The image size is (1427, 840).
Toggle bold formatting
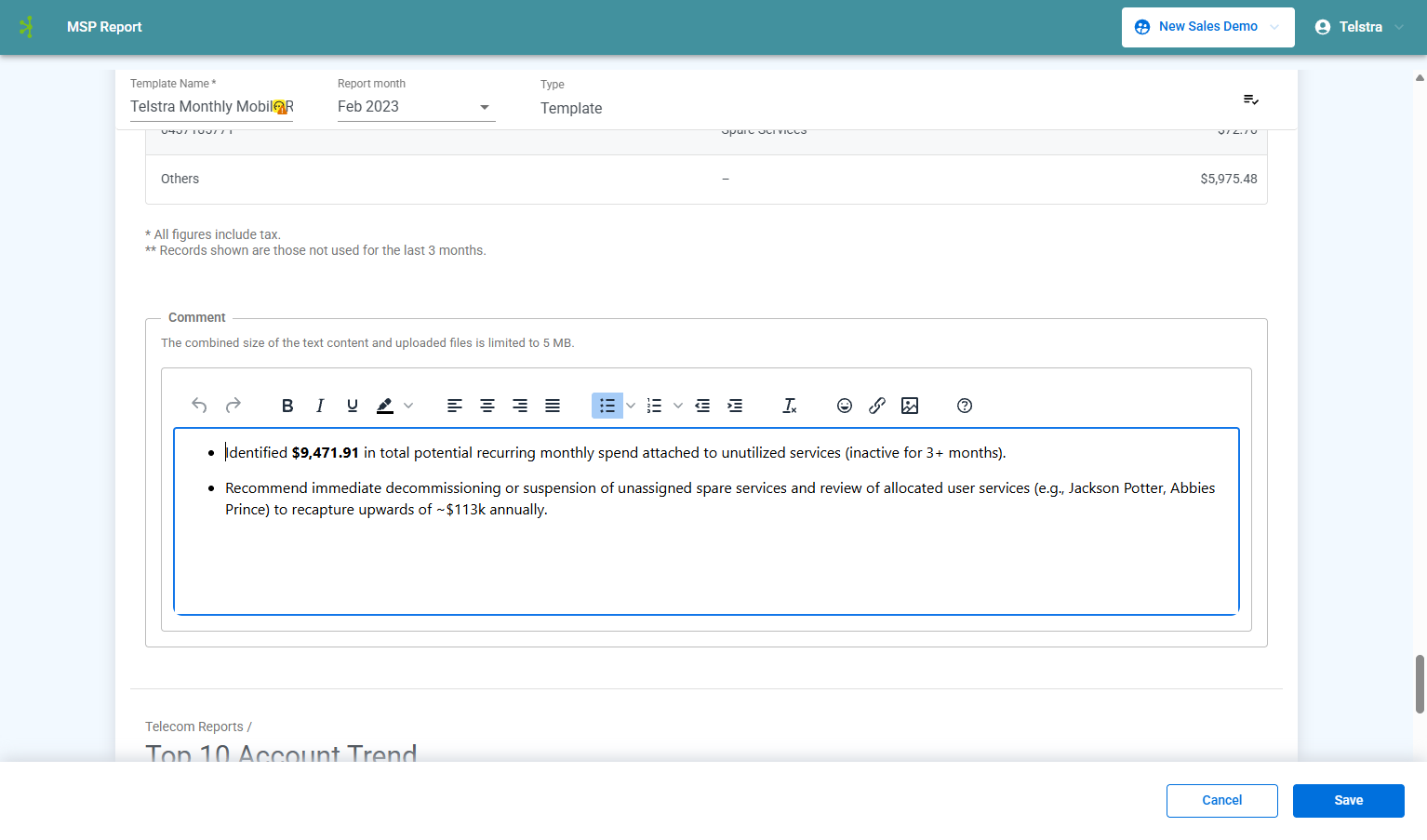point(287,406)
